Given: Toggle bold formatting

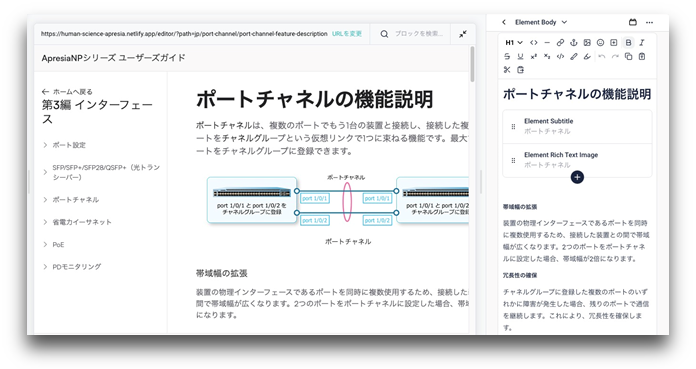Looking at the screenshot, I should coord(628,43).
